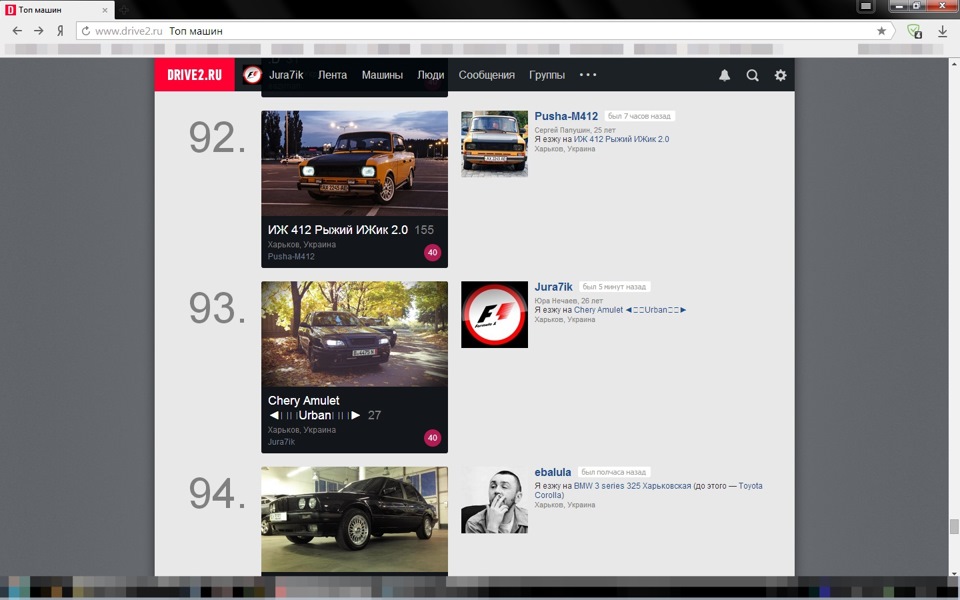Click card title ИЖ 412 Рыжий ИЖик 2.0
The image size is (960, 600).
(338, 230)
